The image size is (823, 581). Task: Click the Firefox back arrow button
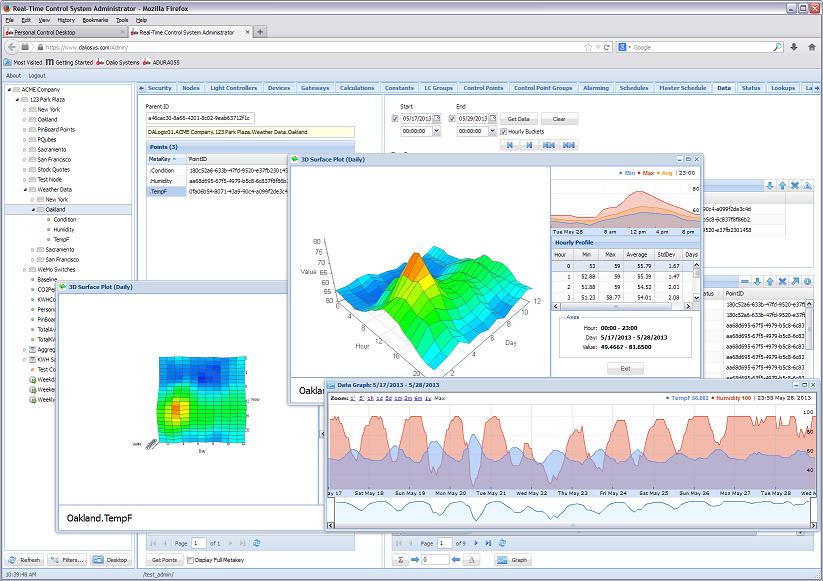point(12,47)
